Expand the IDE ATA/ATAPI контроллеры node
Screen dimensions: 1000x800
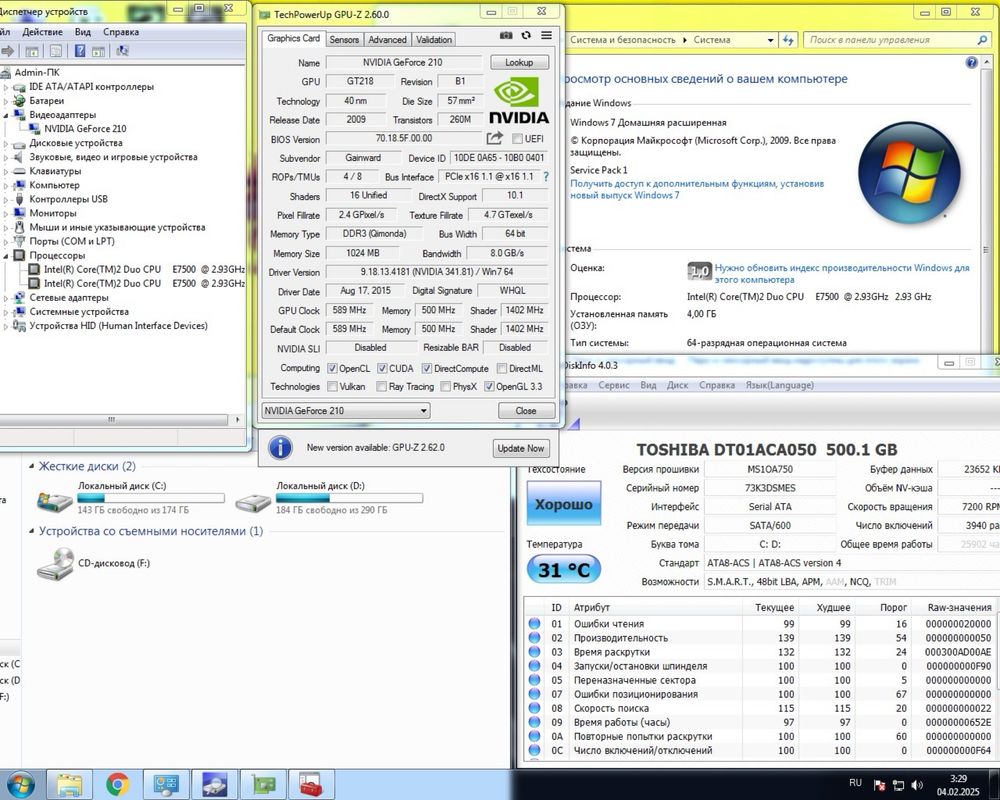6,87
